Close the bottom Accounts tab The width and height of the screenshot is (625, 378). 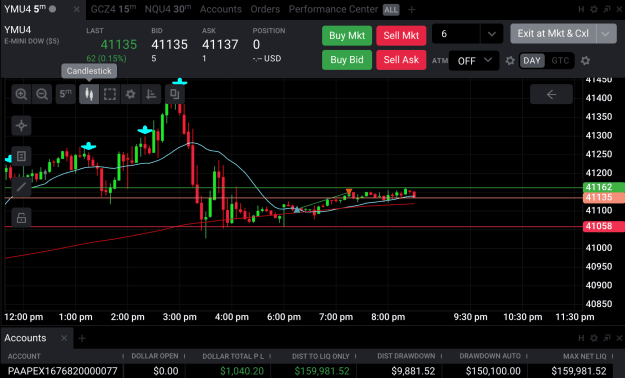coord(64,338)
